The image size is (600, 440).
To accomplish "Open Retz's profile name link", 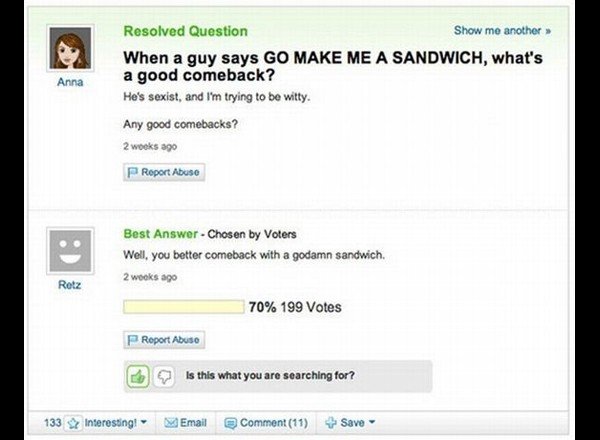I will 70,285.
